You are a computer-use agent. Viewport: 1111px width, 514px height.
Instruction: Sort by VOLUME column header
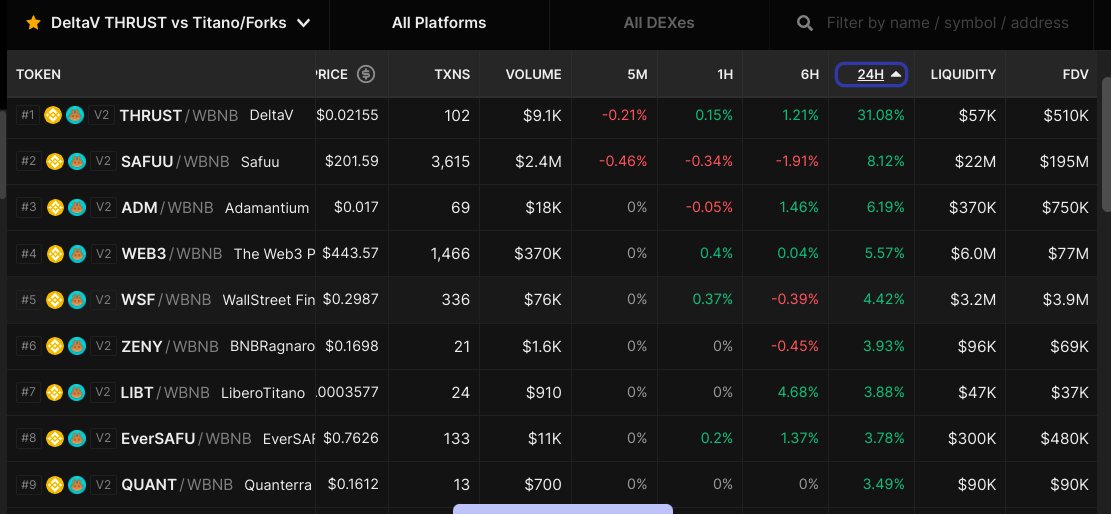(534, 74)
